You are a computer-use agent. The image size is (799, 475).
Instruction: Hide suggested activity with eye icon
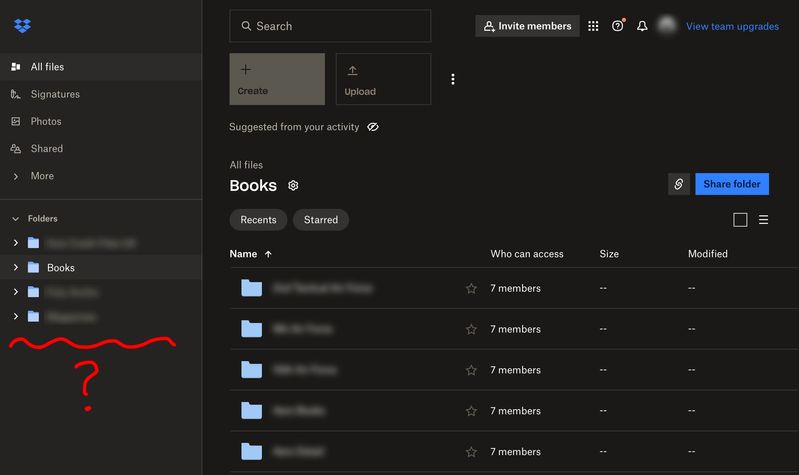(x=372, y=128)
